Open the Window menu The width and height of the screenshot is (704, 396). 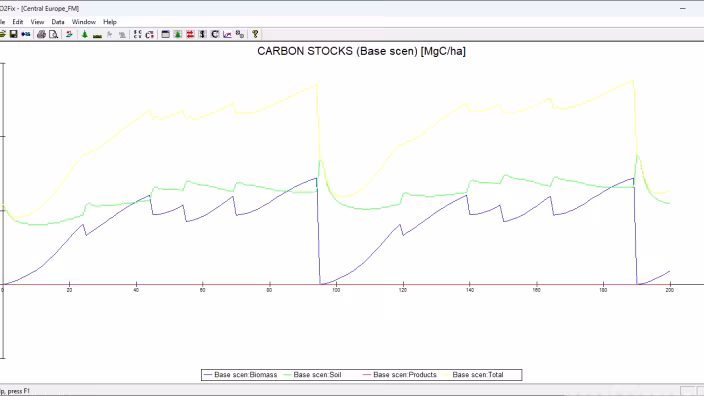coord(84,22)
